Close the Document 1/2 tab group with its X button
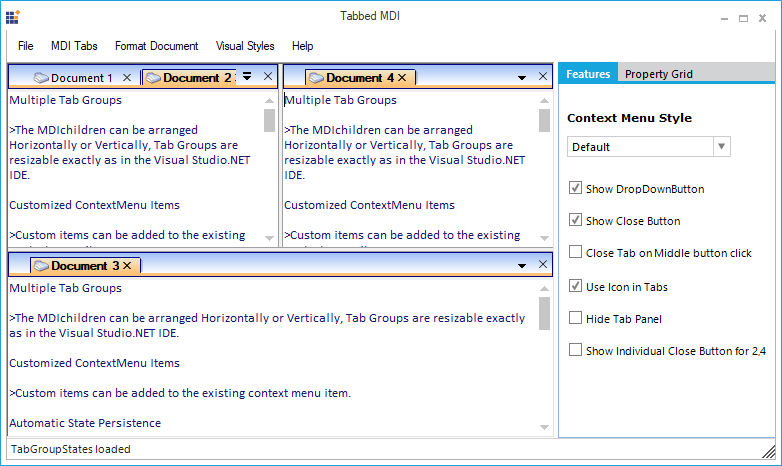 point(268,76)
